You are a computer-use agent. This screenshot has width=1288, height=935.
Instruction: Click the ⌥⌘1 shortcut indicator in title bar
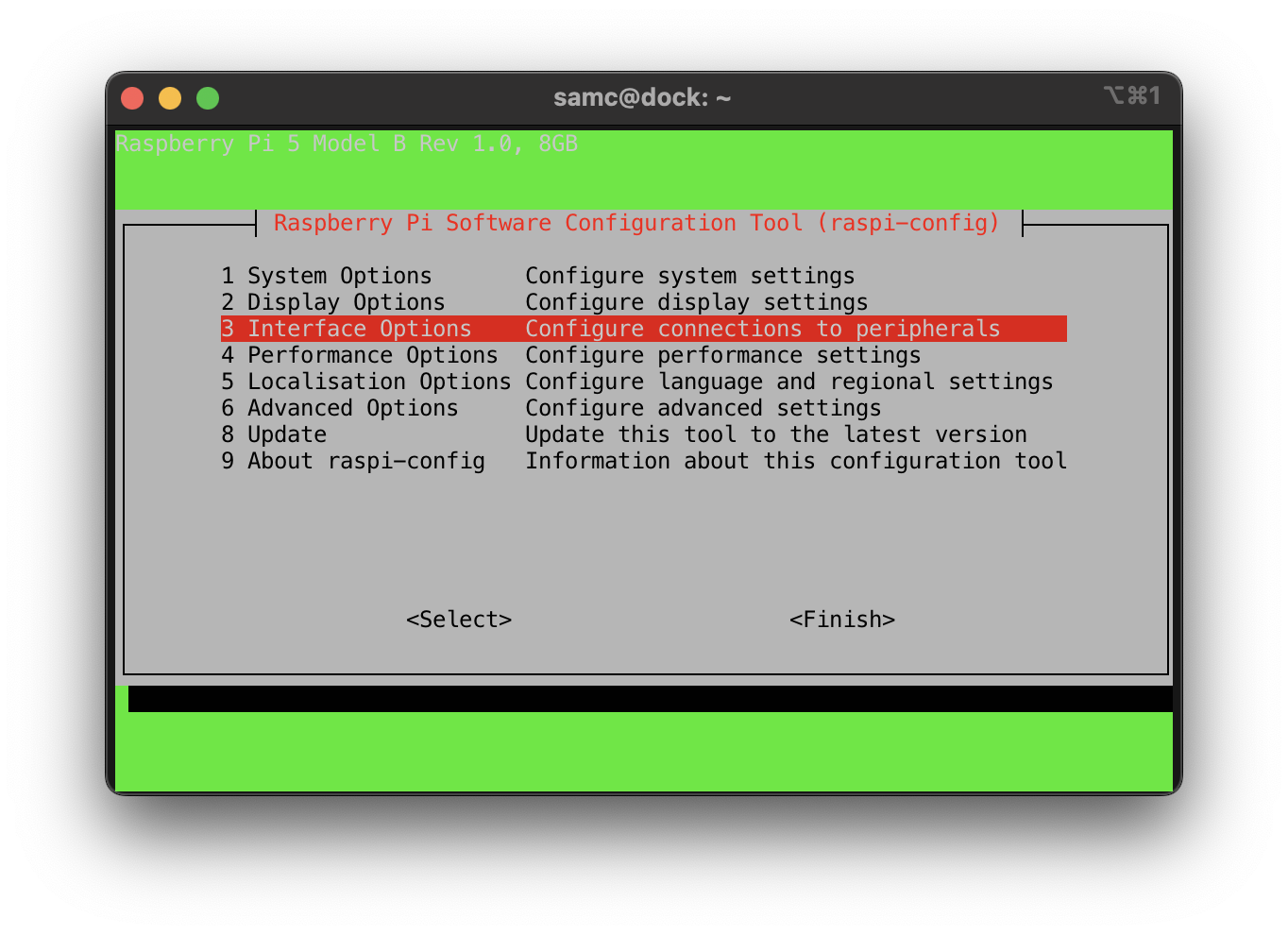[x=1131, y=95]
